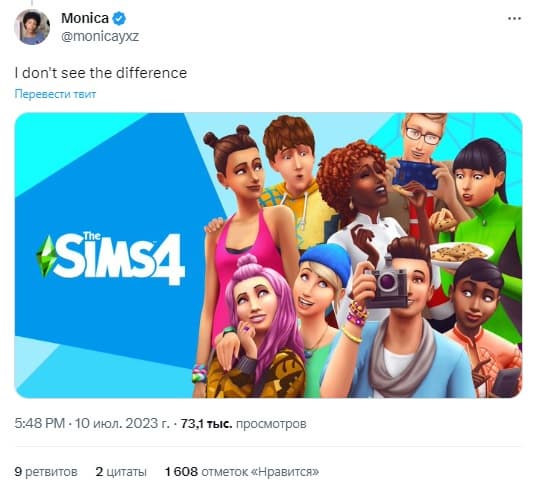Click the blue verified badge
Image resolution: width=537 pixels, height=488 pixels.
click(x=119, y=18)
